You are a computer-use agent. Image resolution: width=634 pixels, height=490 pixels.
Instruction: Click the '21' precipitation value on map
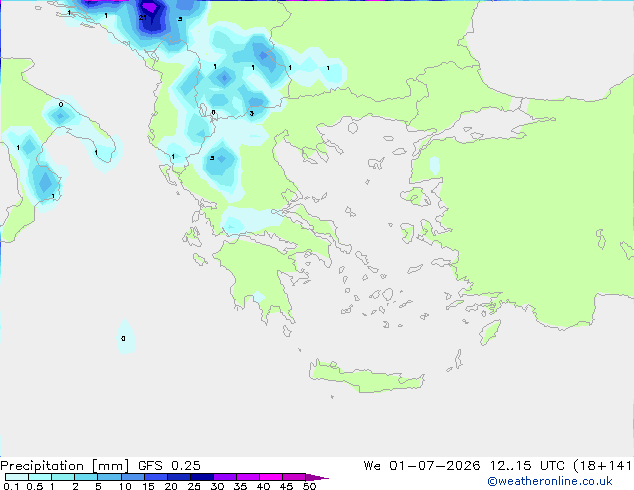coord(142,17)
